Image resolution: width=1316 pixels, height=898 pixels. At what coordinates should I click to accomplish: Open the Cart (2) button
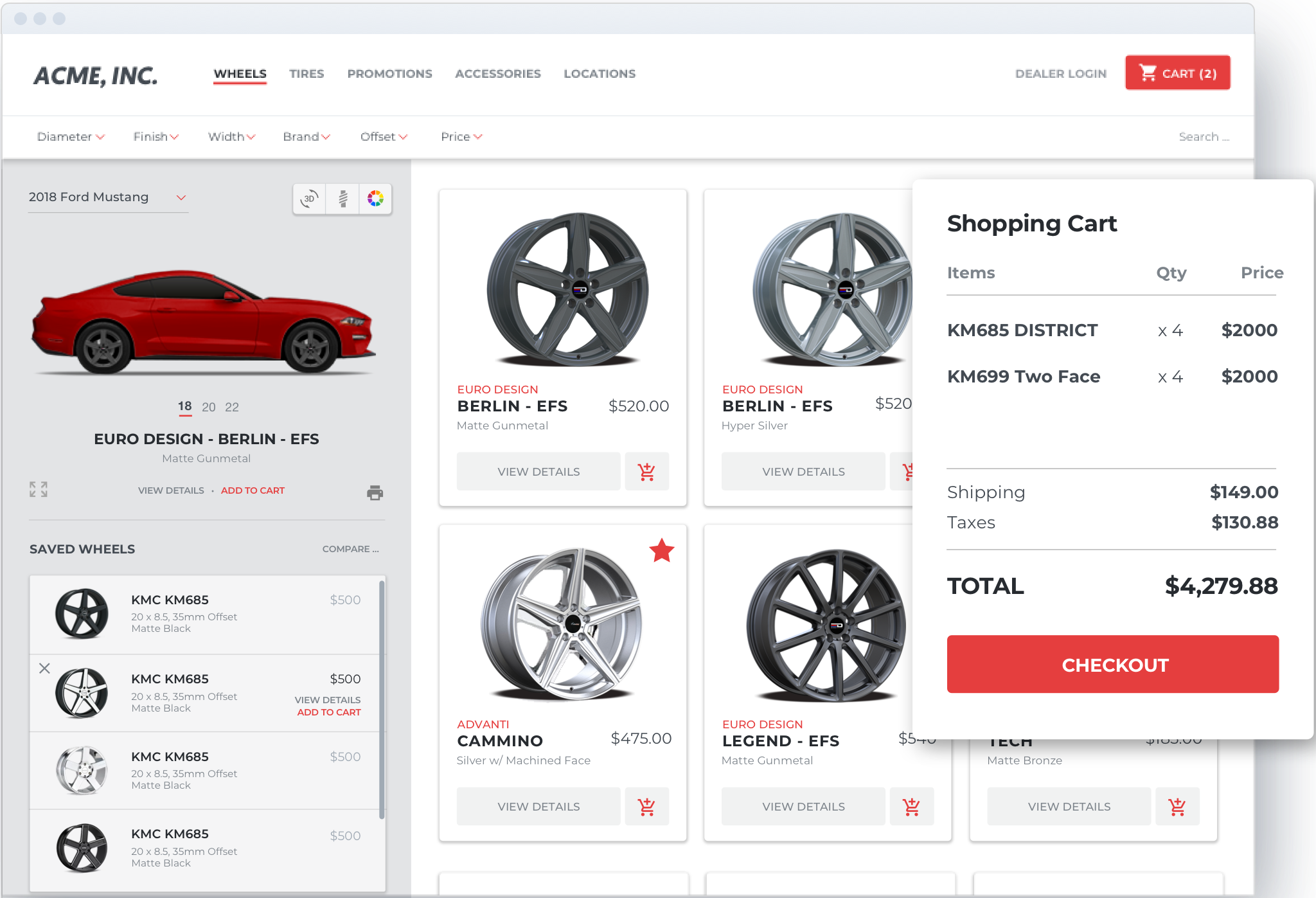pos(1178,73)
